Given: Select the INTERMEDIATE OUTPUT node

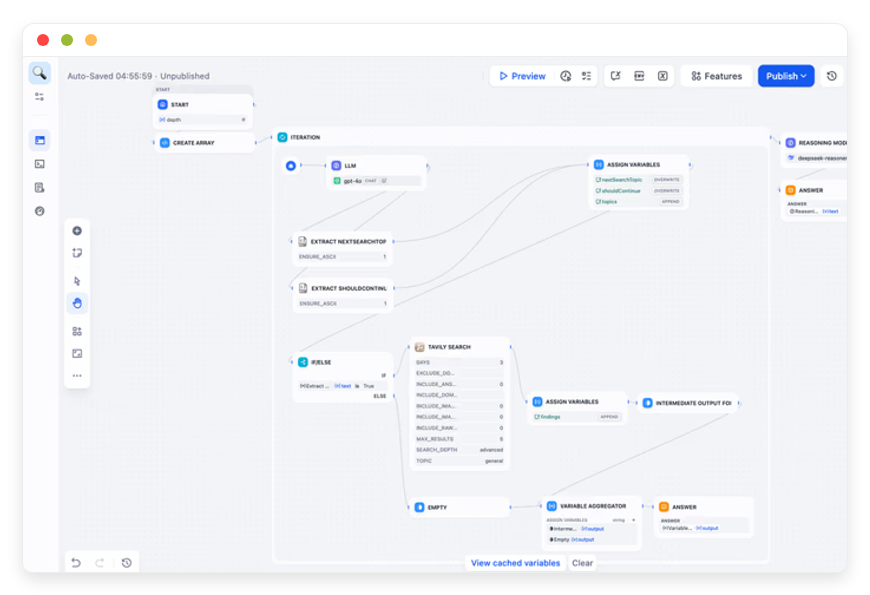Looking at the screenshot, I should [688, 403].
